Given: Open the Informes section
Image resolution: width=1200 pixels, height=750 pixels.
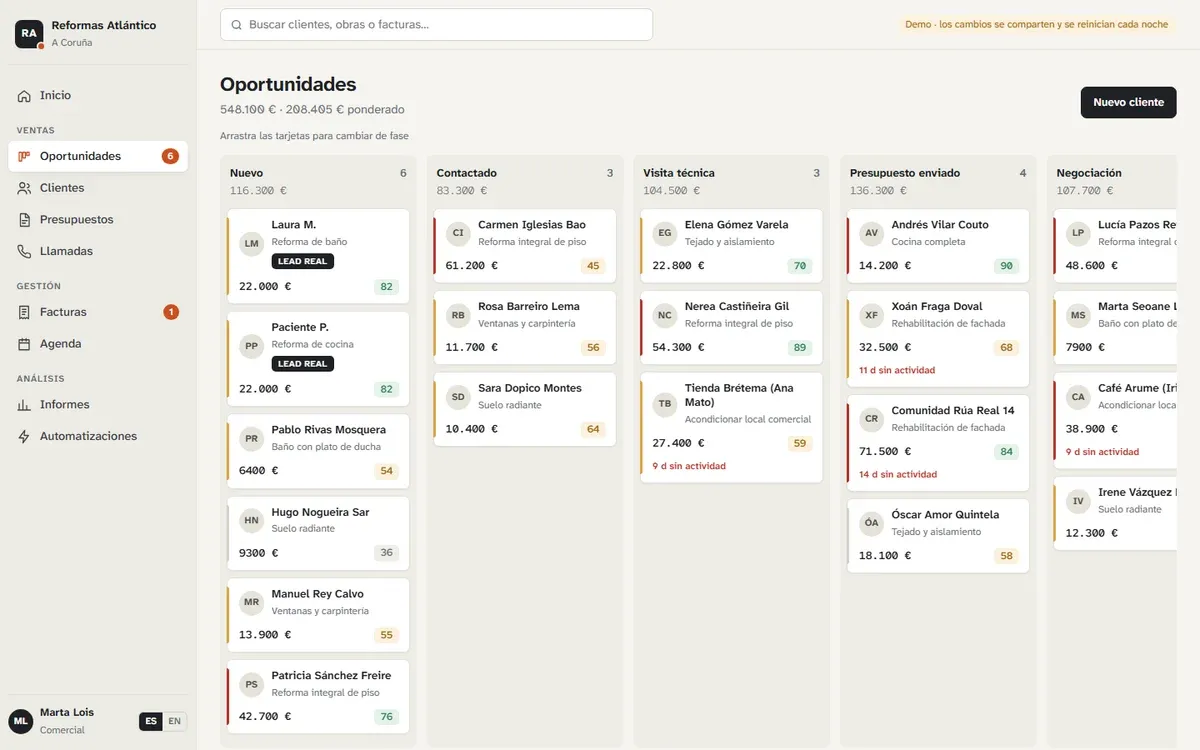Looking at the screenshot, I should point(98,405).
